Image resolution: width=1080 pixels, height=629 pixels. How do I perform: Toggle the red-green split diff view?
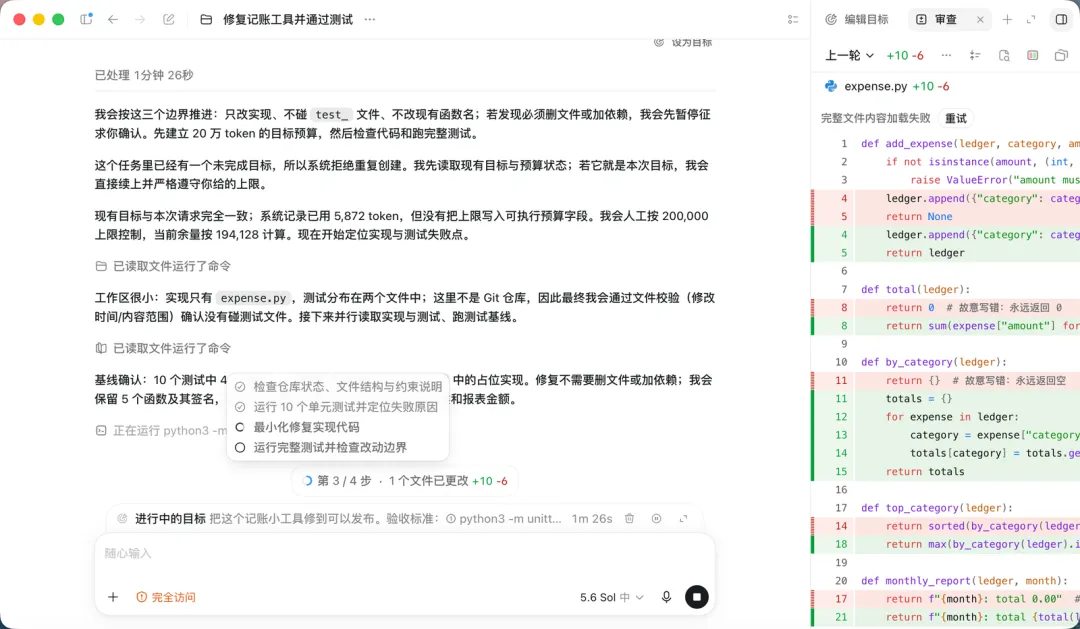click(x=1032, y=55)
